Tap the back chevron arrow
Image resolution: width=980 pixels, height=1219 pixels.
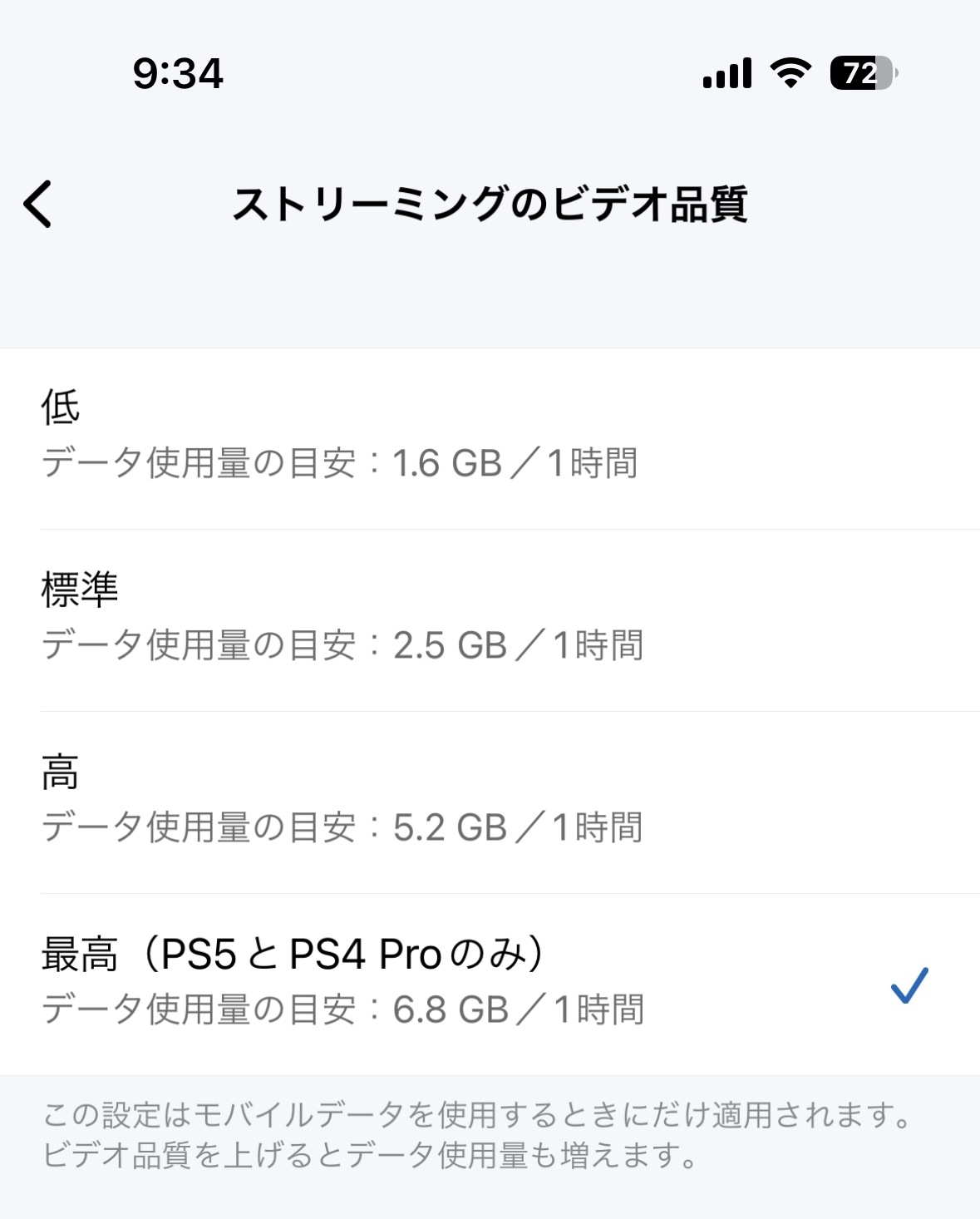(x=38, y=204)
